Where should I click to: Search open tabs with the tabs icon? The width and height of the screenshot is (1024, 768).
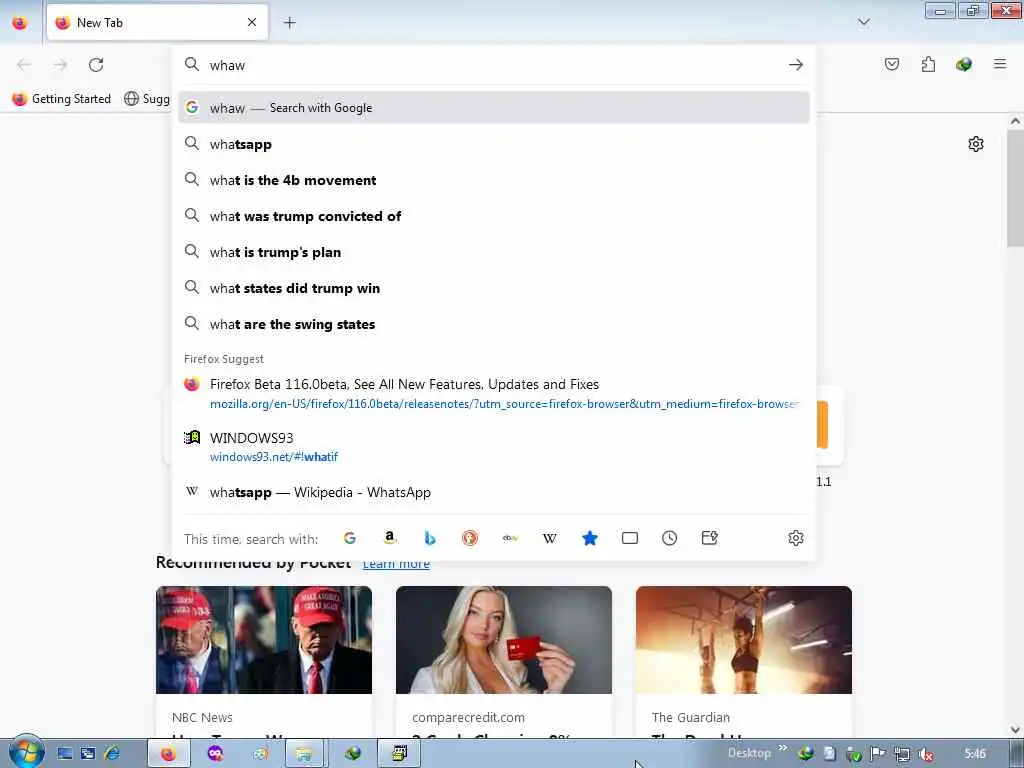630,538
